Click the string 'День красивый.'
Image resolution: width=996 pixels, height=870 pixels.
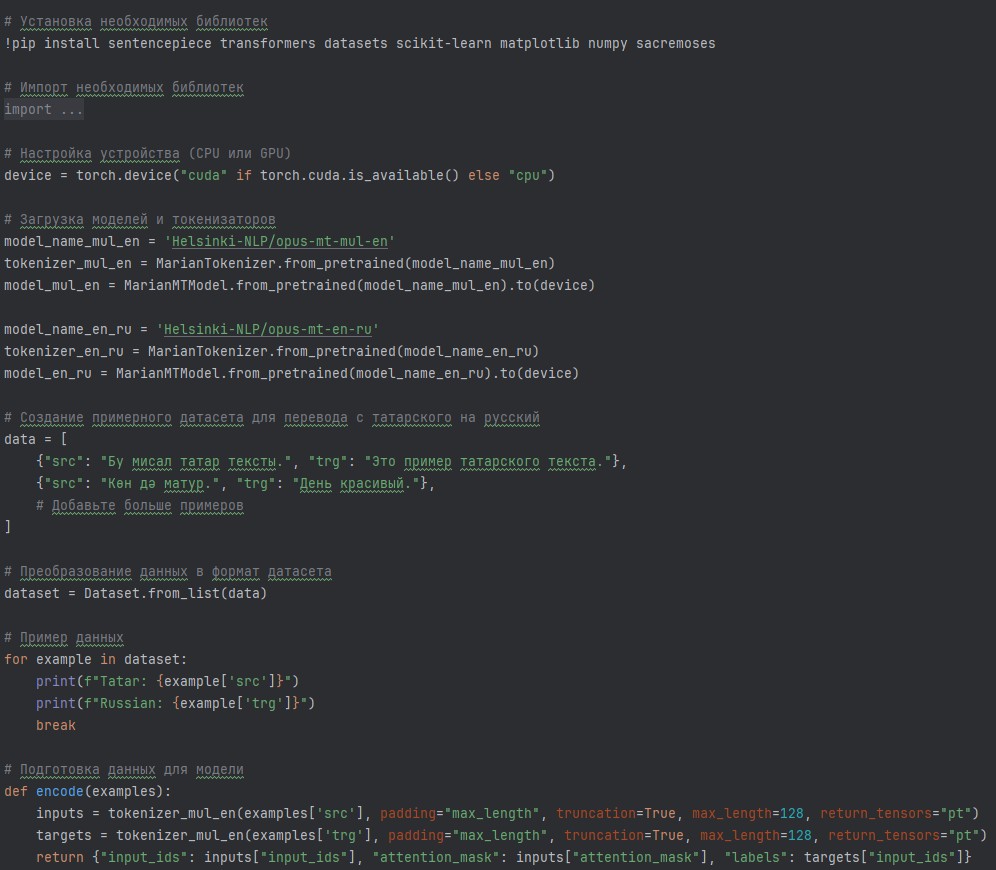tap(356, 484)
